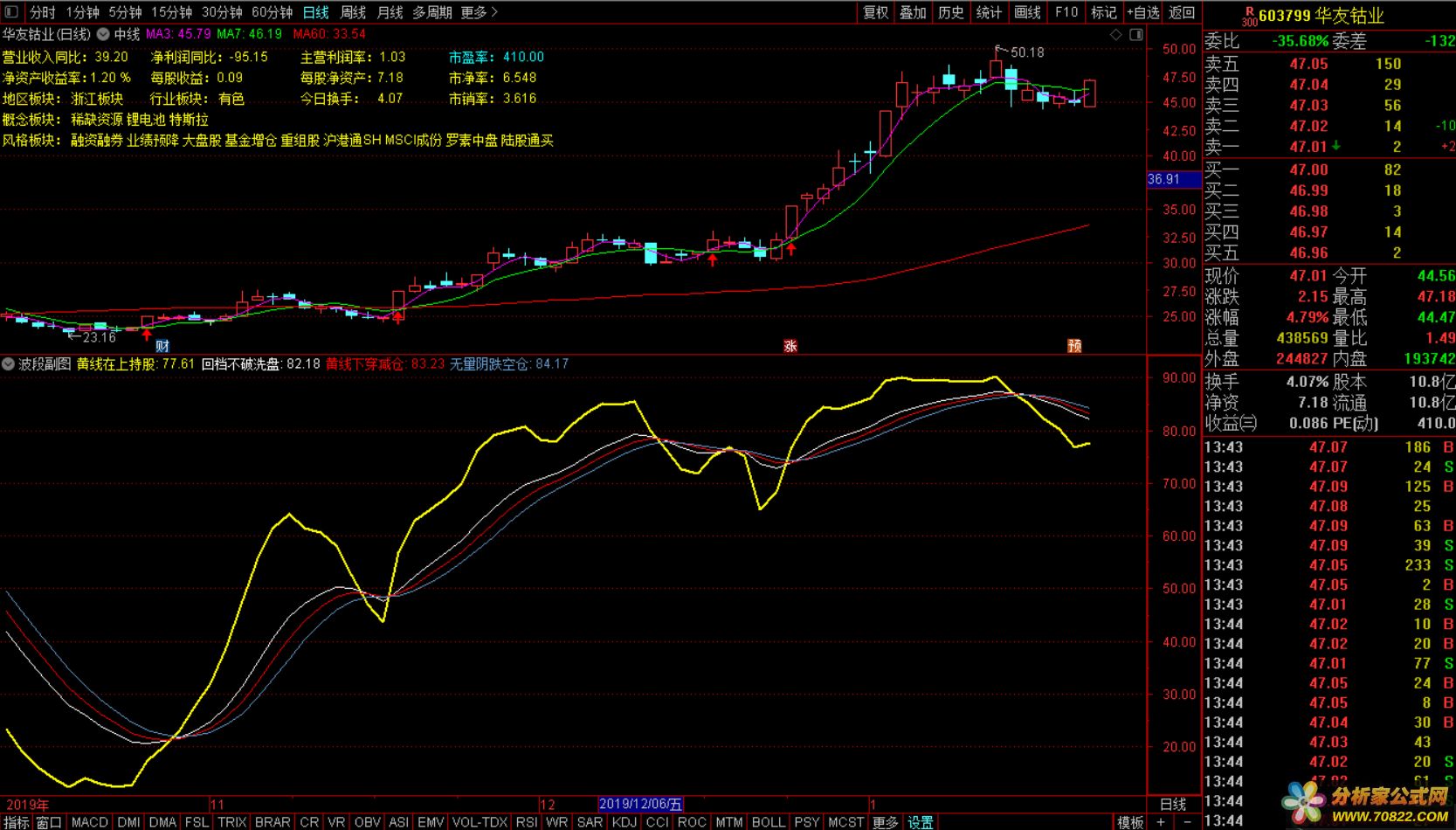
Task: Click the 复权 button
Action: (x=875, y=12)
